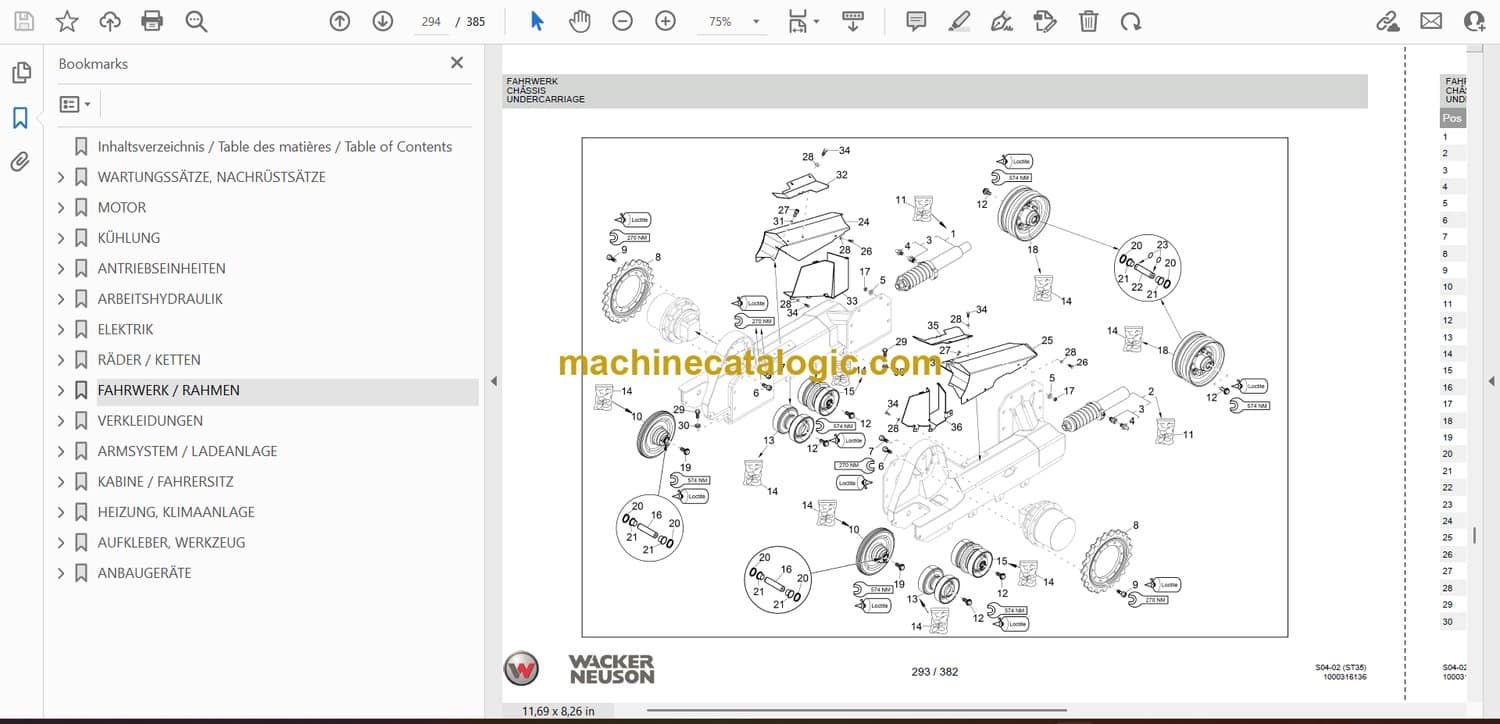This screenshot has width=1500, height=724.
Task: Add the document to starred favorites
Action: tap(67, 21)
